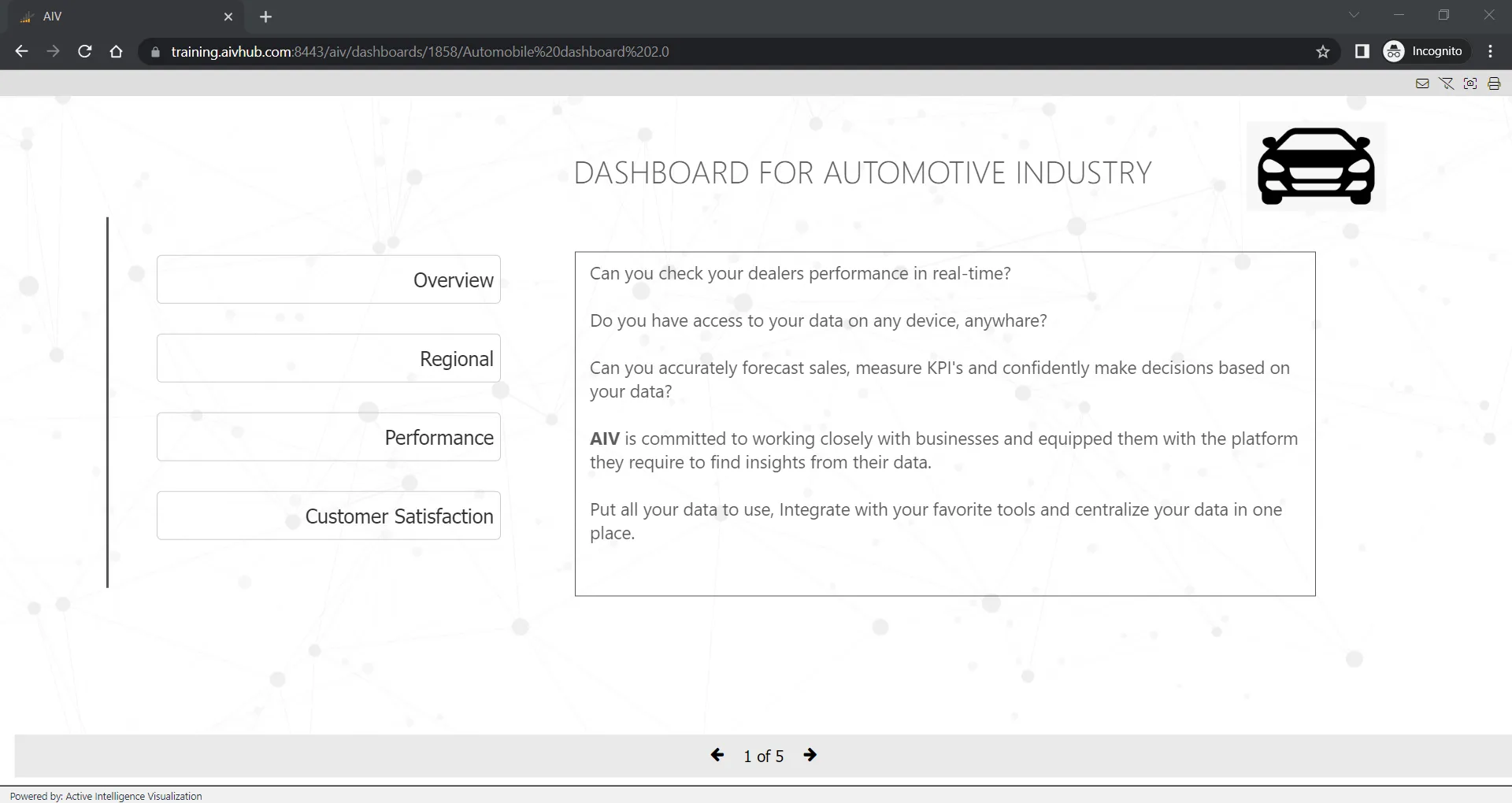This screenshot has width=1512, height=803.
Task: Open the browser side panel
Action: pyautogui.click(x=1362, y=51)
